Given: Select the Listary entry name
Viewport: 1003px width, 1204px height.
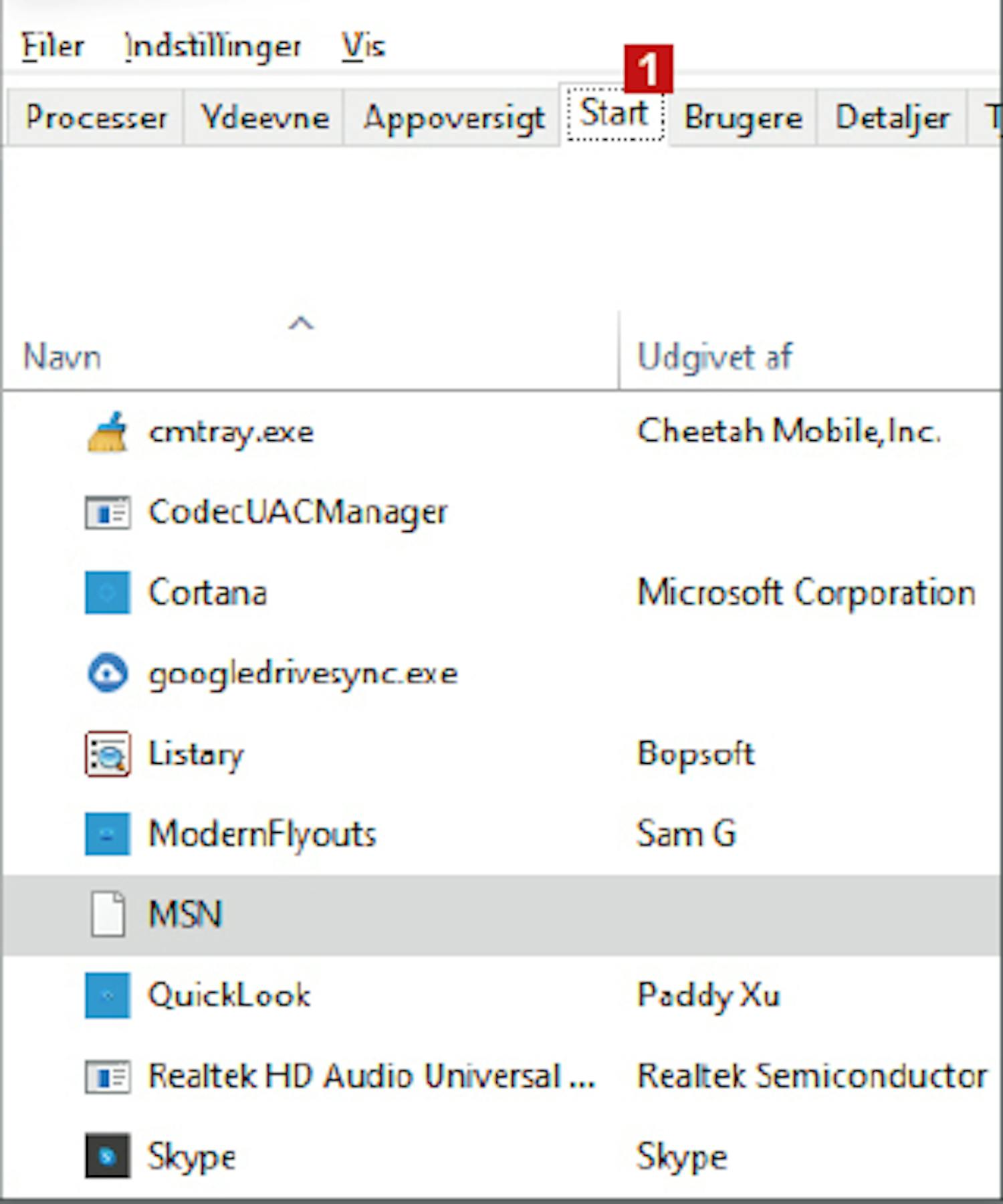Looking at the screenshot, I should pyautogui.click(x=196, y=755).
